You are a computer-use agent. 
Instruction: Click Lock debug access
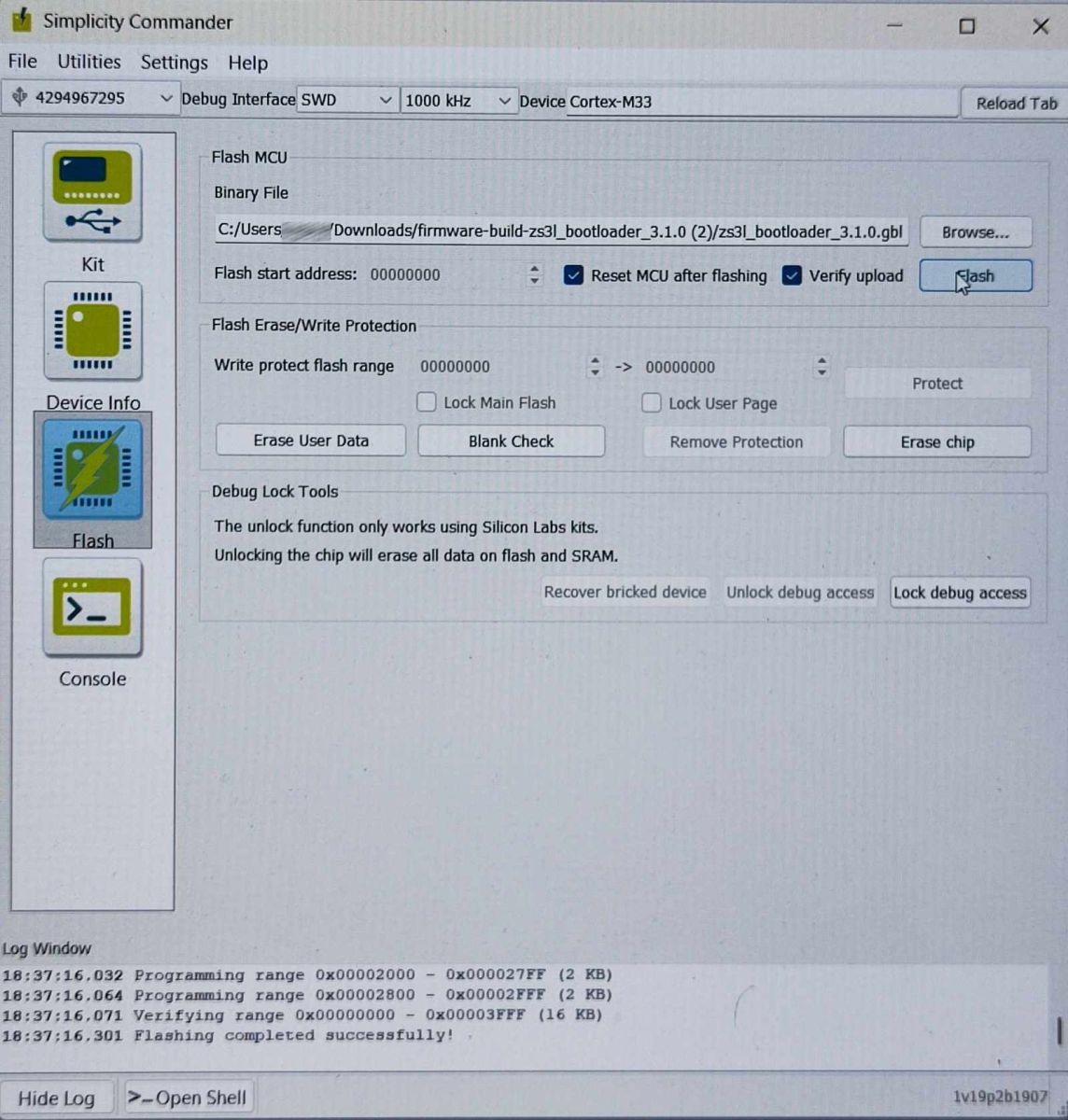[960, 592]
